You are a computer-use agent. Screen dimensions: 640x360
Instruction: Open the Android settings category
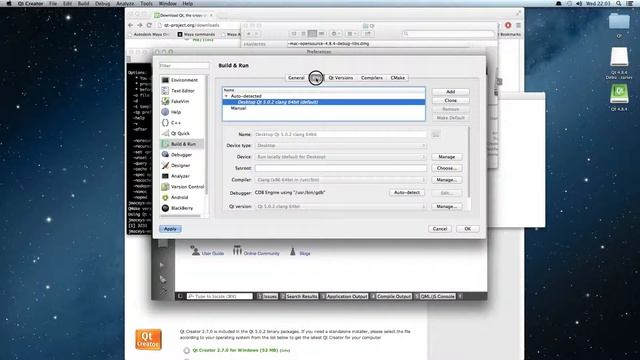[183, 197]
